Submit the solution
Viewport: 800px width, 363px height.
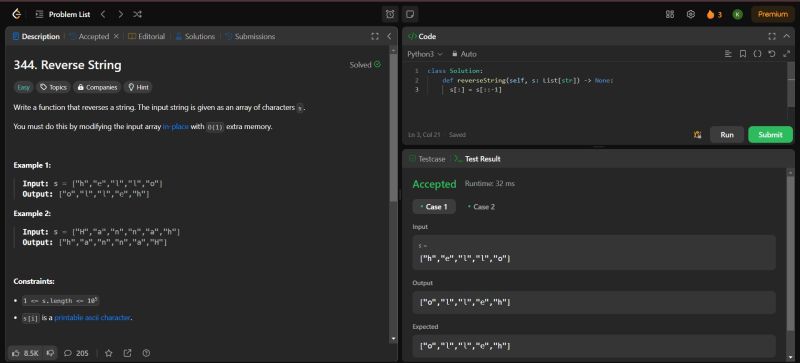click(x=770, y=135)
